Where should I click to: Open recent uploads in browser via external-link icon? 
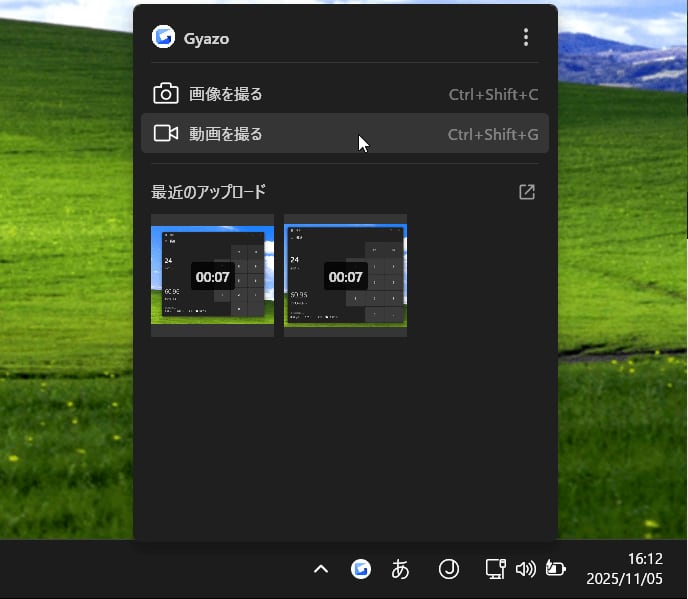coord(527,192)
